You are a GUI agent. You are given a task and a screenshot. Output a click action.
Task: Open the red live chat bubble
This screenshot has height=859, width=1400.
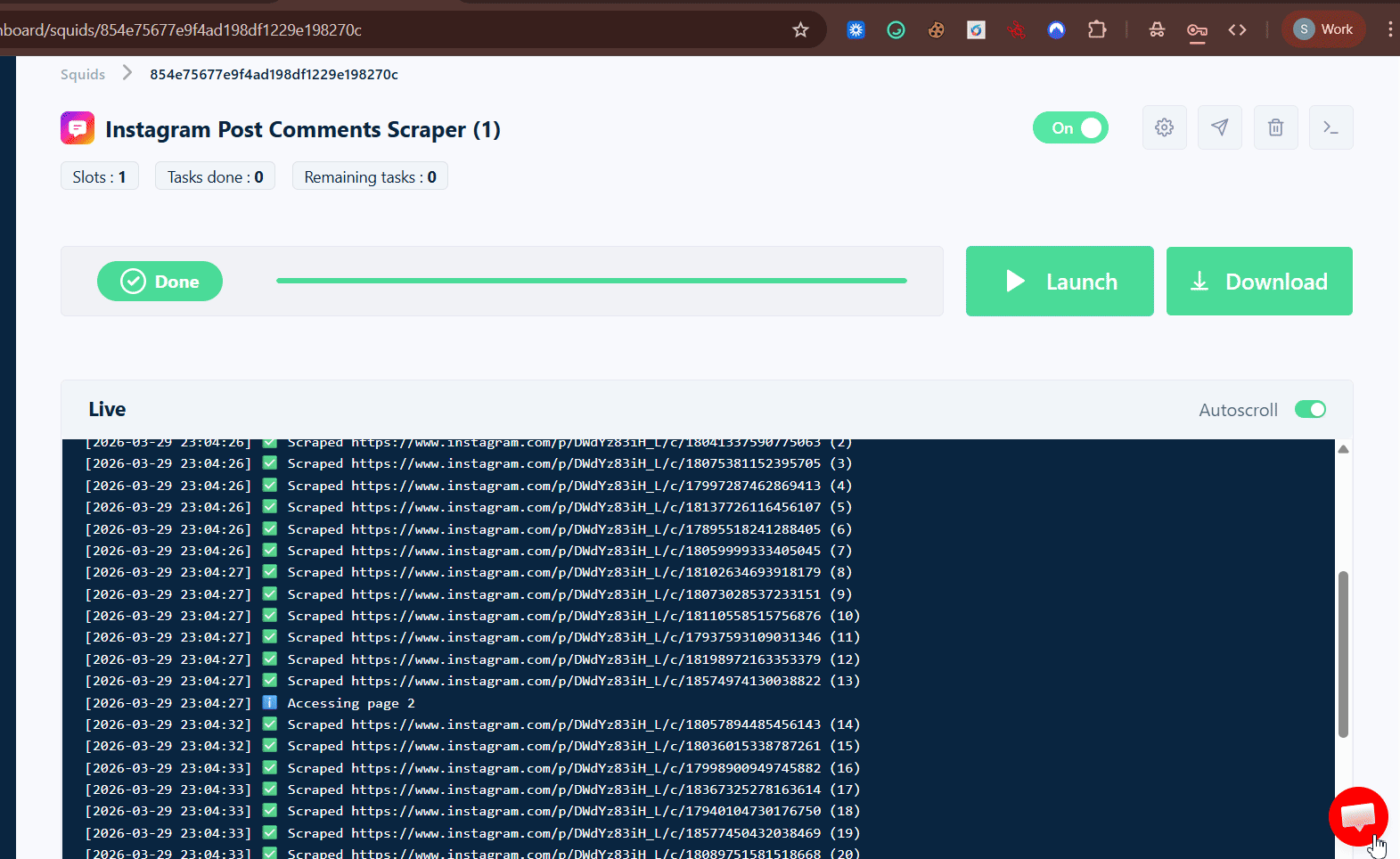pos(1357,815)
